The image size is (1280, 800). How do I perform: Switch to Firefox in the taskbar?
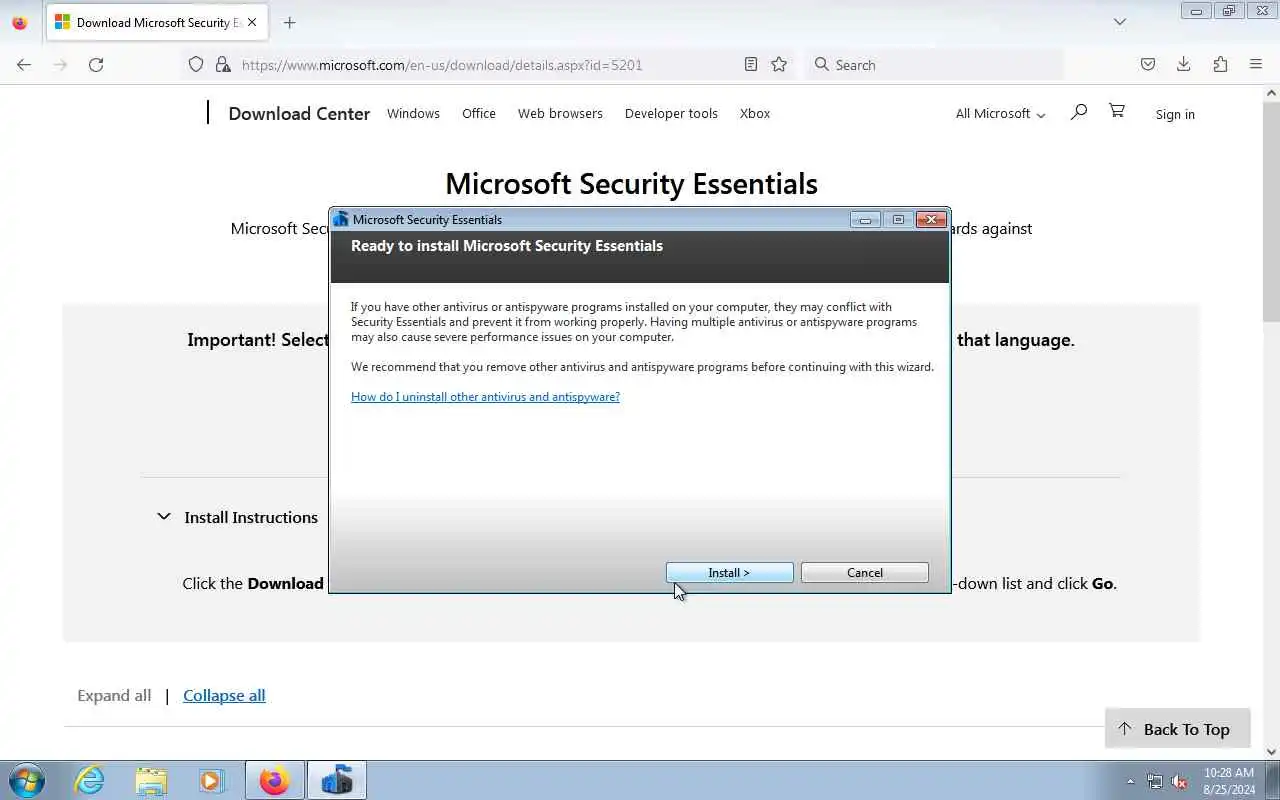274,780
